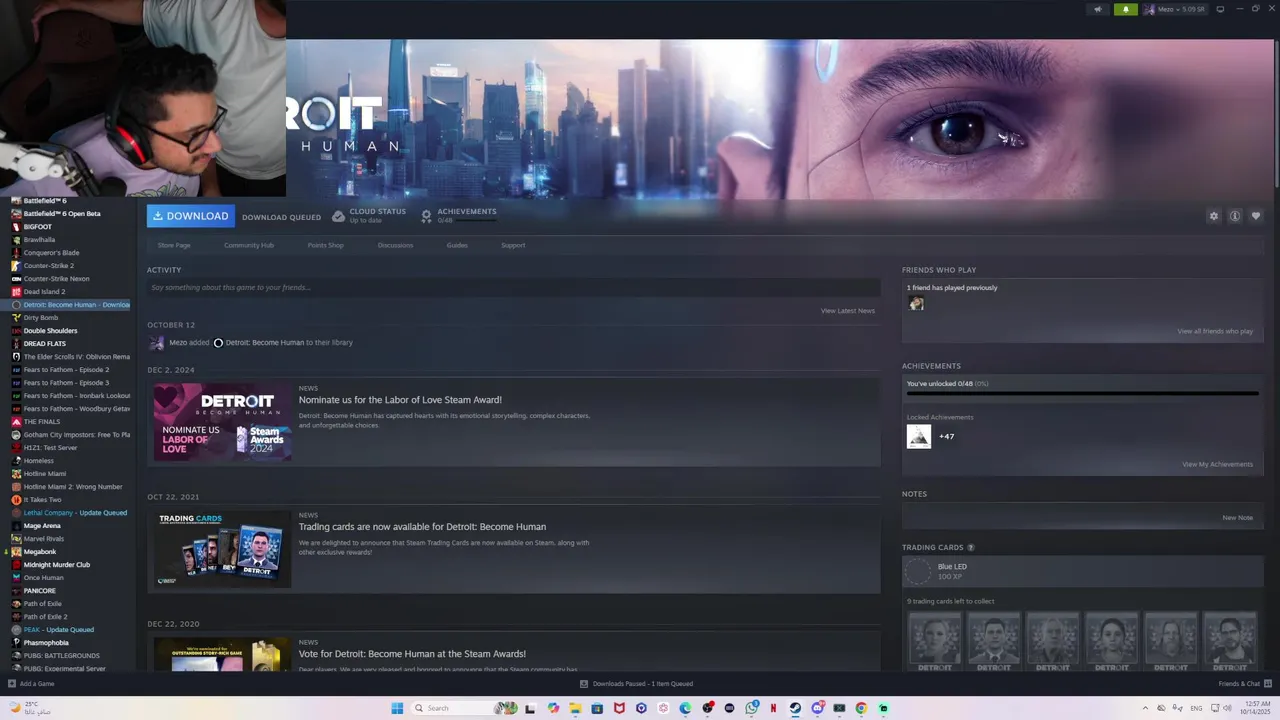This screenshot has height=720, width=1280.
Task: Open Mezo account dropdown
Action: click(x=1175, y=9)
